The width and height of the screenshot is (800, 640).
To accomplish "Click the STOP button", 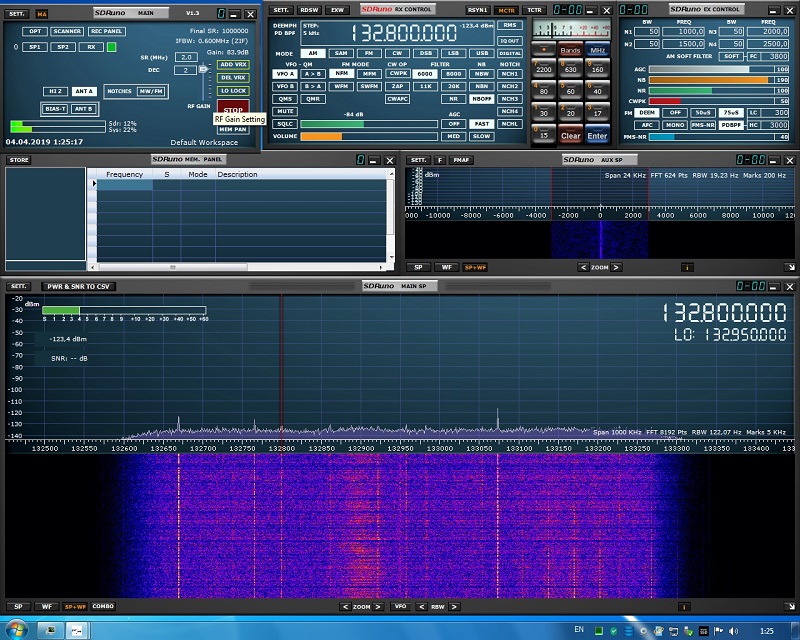I will pos(233,109).
